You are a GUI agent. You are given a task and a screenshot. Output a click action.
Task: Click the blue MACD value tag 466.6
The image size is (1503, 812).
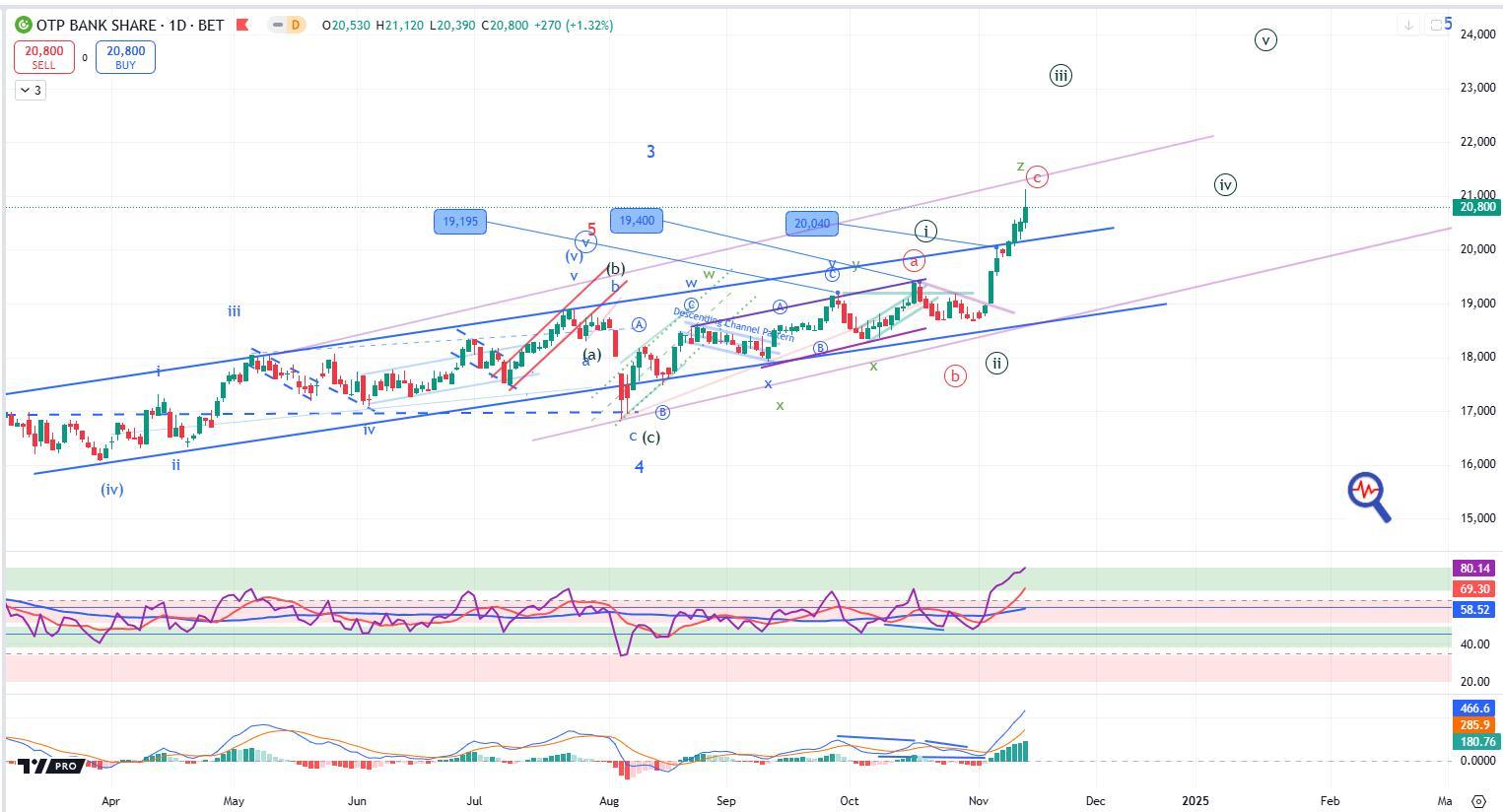pos(1474,709)
